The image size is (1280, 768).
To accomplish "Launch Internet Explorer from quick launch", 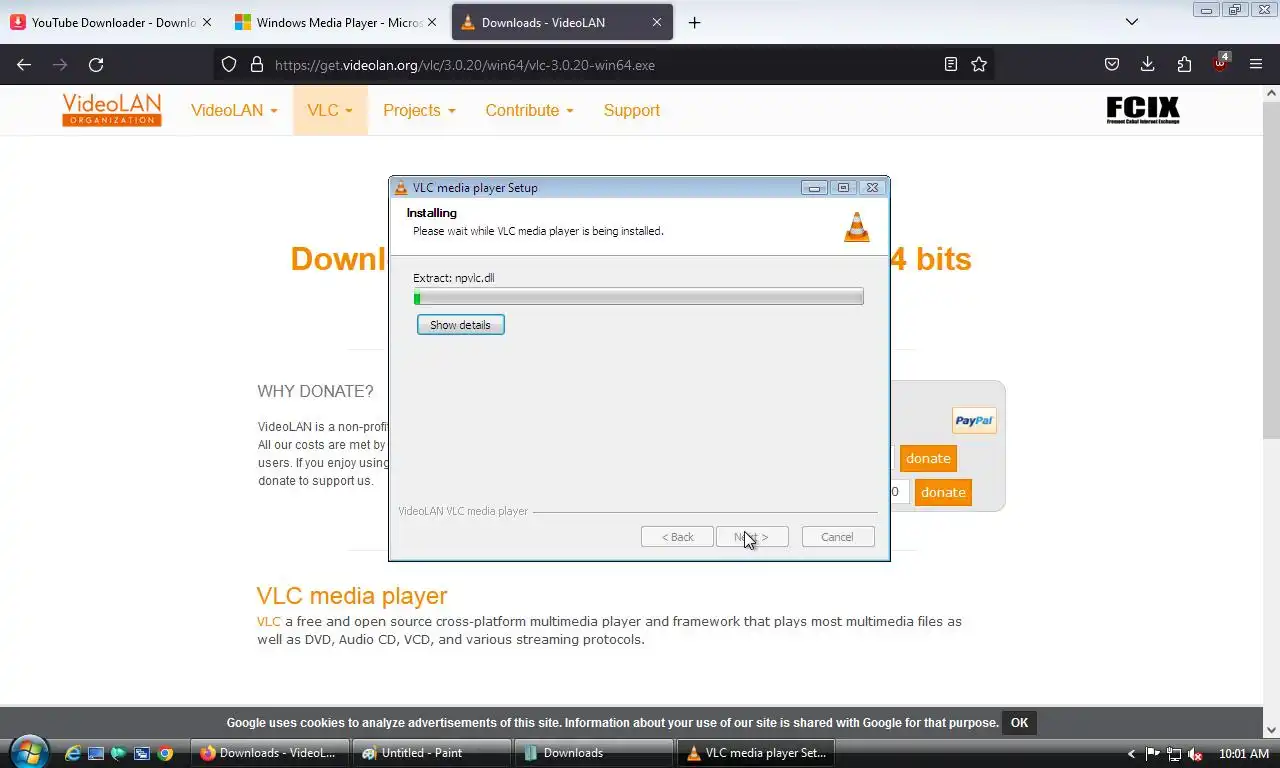I will 72,753.
